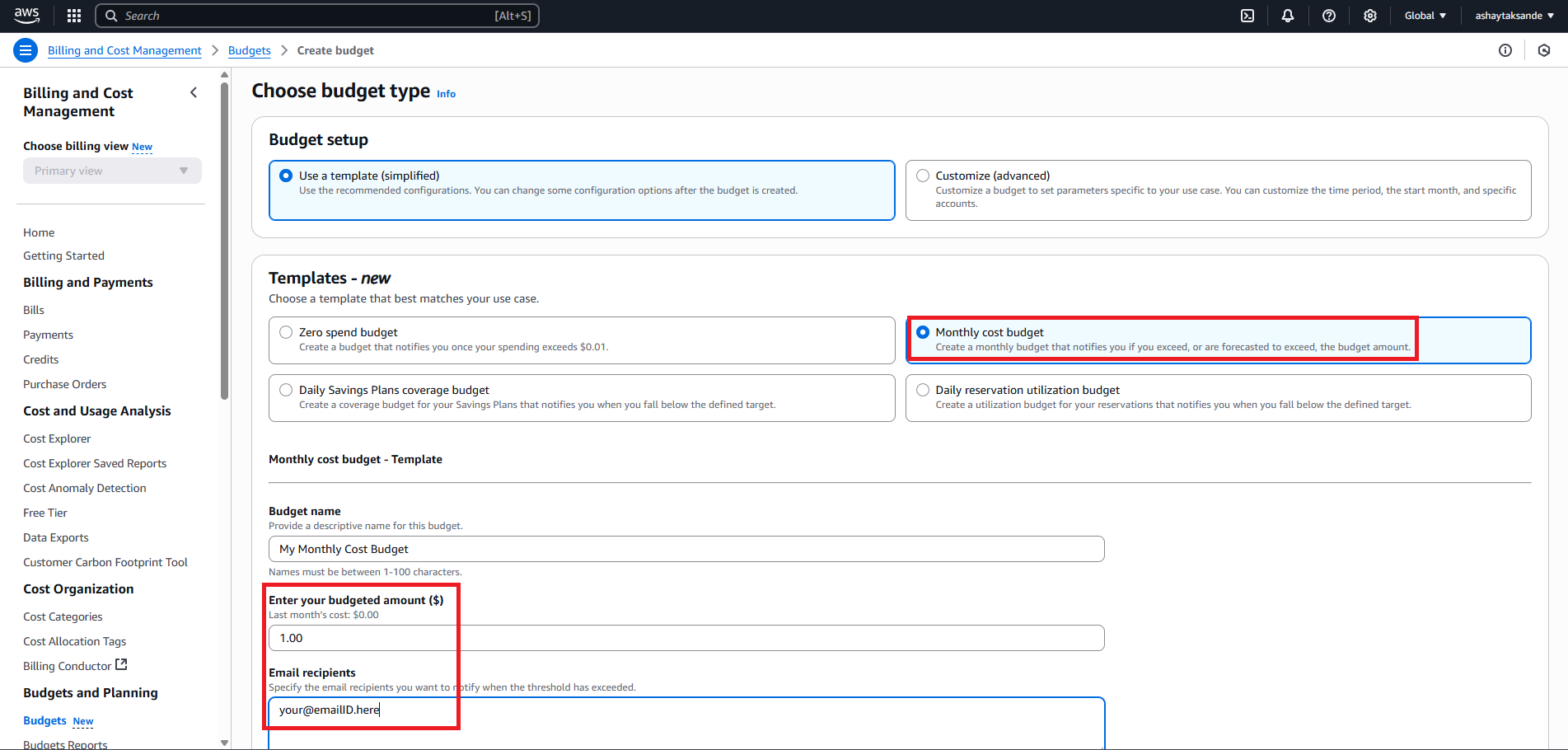This screenshot has height=750, width=1568.
Task: Open Credits sidebar item
Action: pos(40,359)
